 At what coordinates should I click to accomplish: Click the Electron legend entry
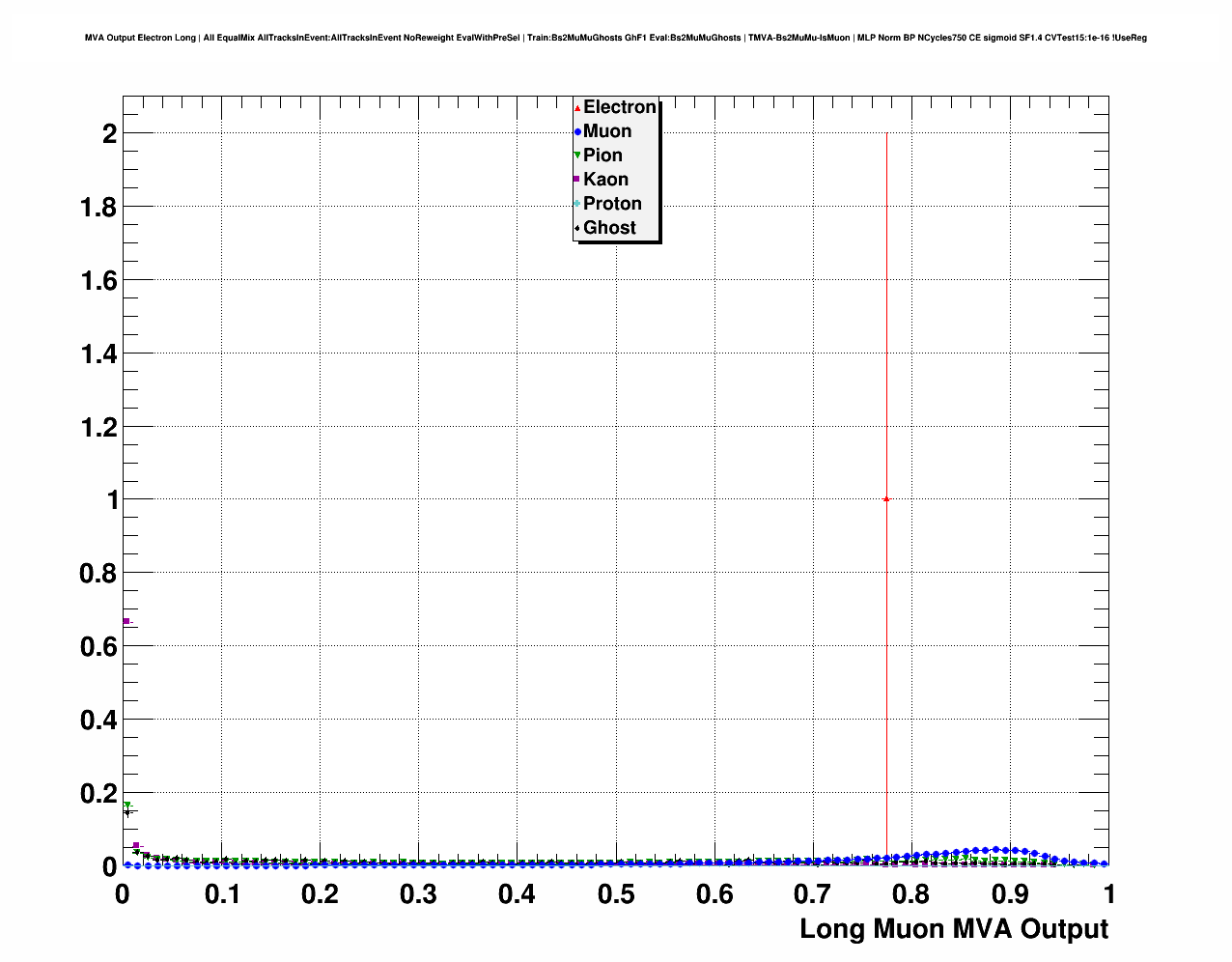coord(615,107)
